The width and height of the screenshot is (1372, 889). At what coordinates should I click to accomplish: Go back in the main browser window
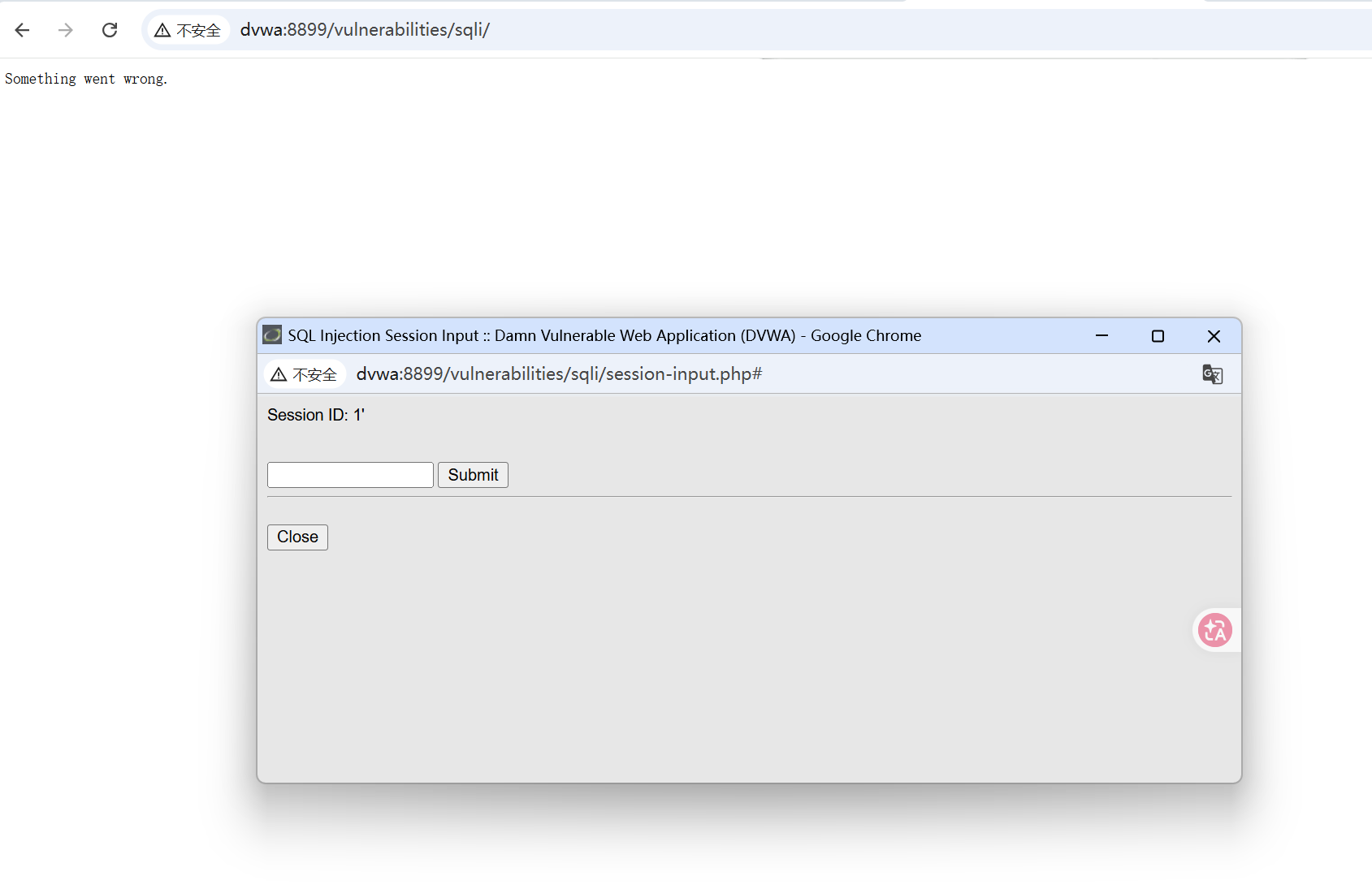tap(22, 30)
